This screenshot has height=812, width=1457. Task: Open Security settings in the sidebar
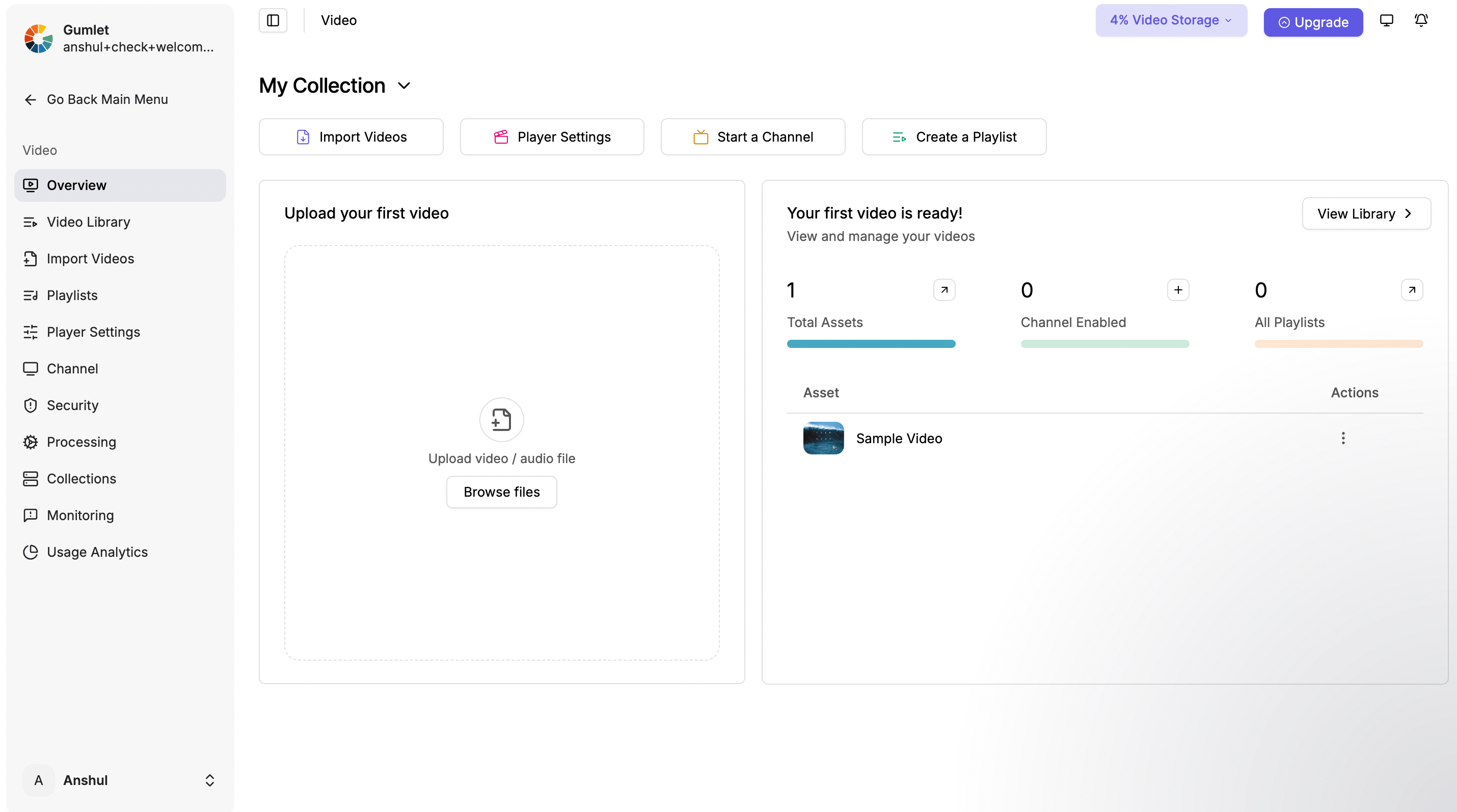coord(120,405)
